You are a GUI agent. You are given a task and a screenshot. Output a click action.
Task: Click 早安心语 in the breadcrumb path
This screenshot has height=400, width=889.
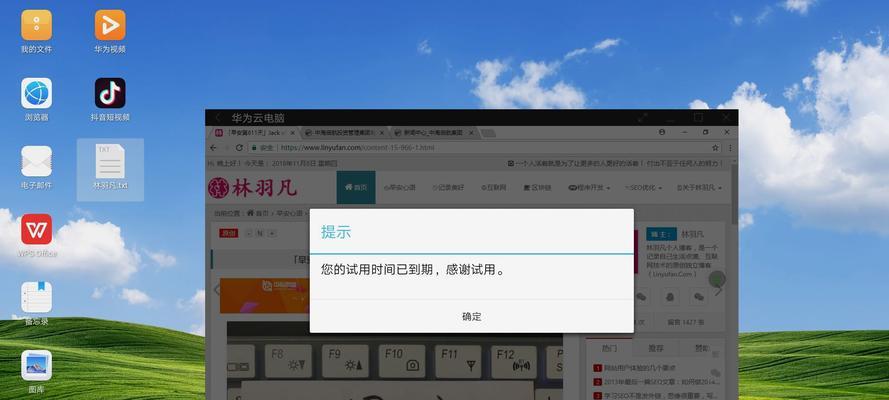[291, 214]
